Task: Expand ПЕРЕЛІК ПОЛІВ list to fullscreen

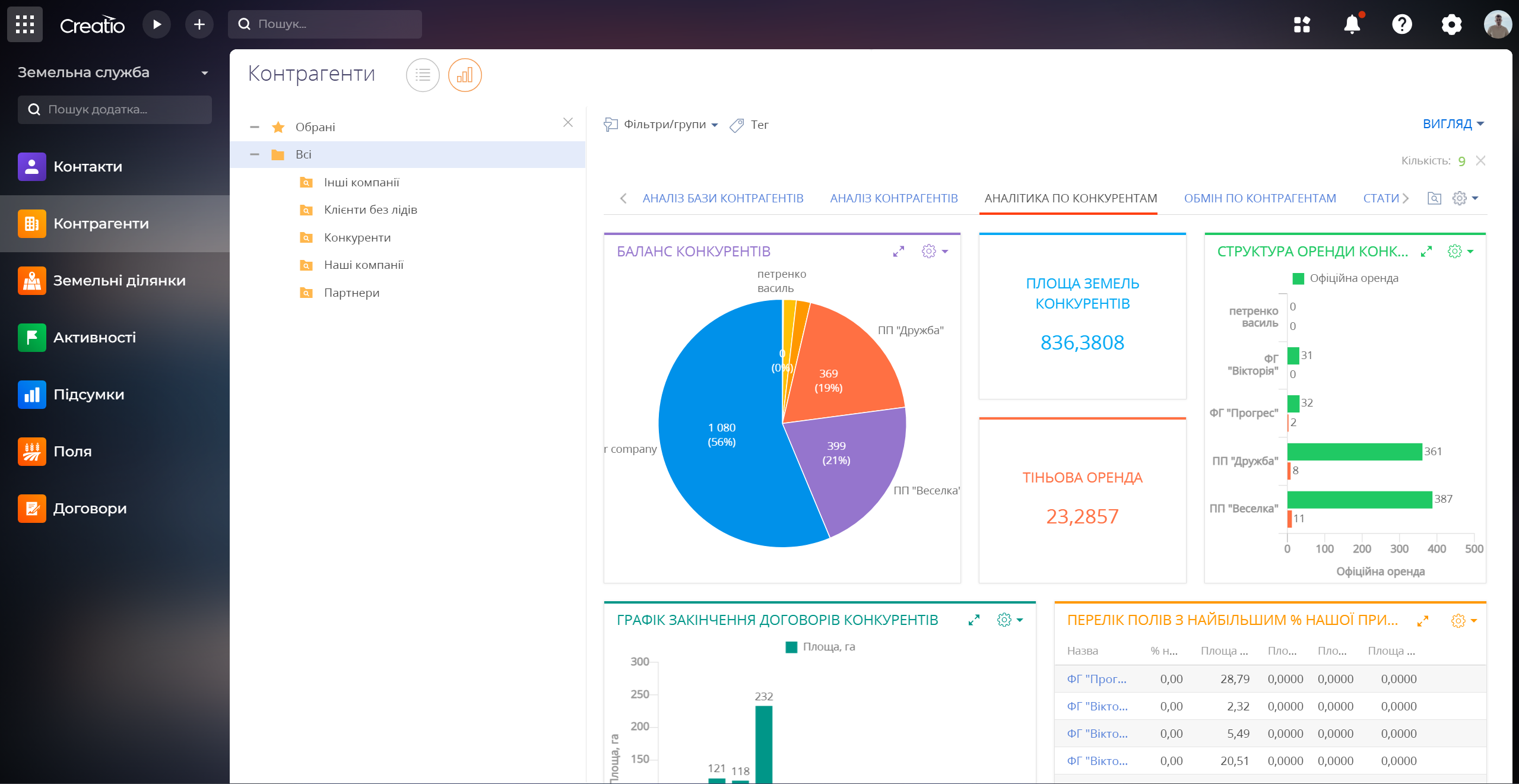Action: (1422, 621)
